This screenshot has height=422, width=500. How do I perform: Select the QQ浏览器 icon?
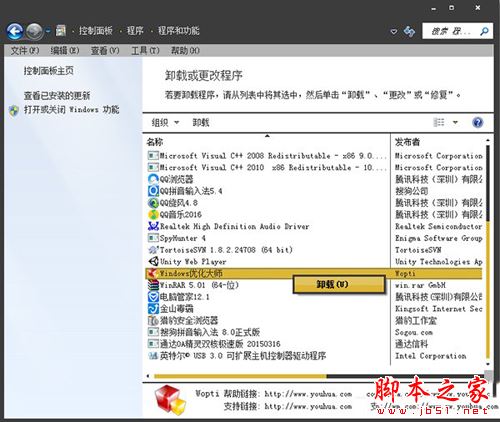click(x=153, y=179)
